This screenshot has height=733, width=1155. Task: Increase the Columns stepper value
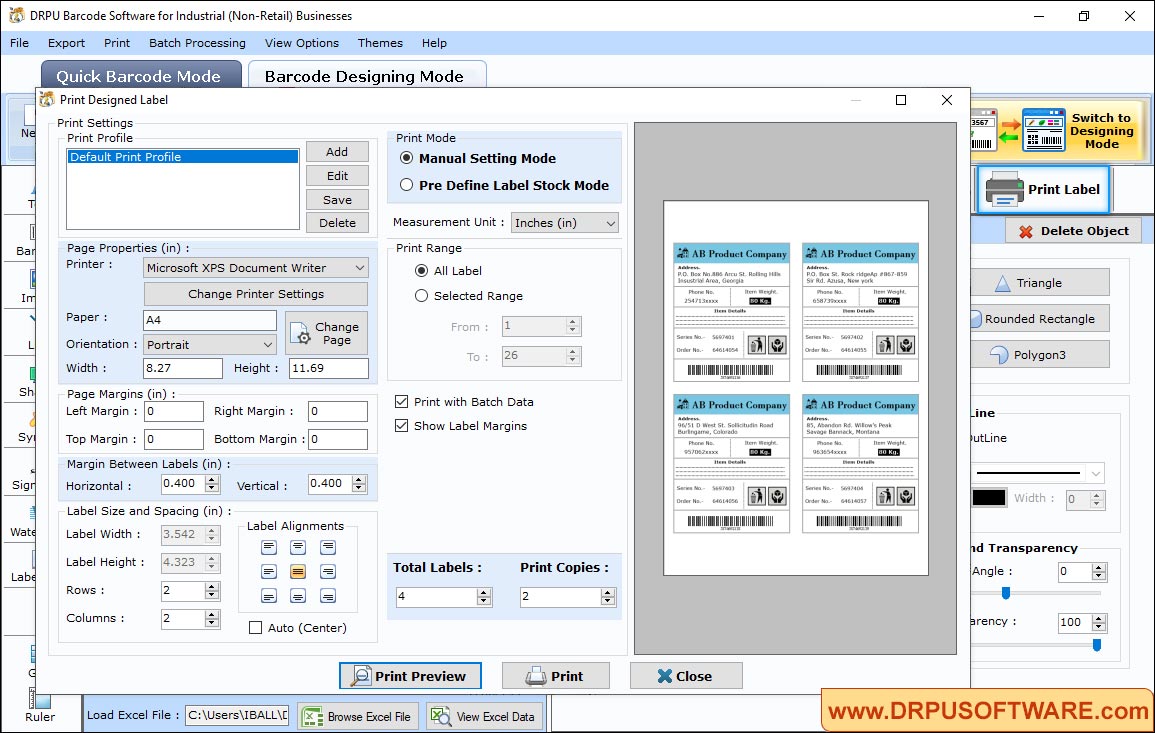[212, 614]
